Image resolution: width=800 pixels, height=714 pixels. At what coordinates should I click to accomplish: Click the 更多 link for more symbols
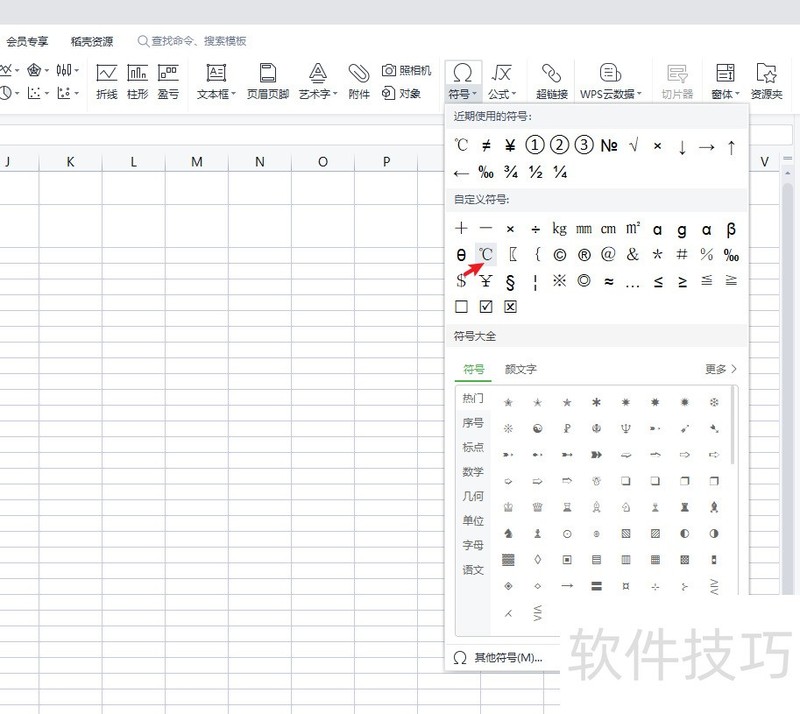(720, 369)
